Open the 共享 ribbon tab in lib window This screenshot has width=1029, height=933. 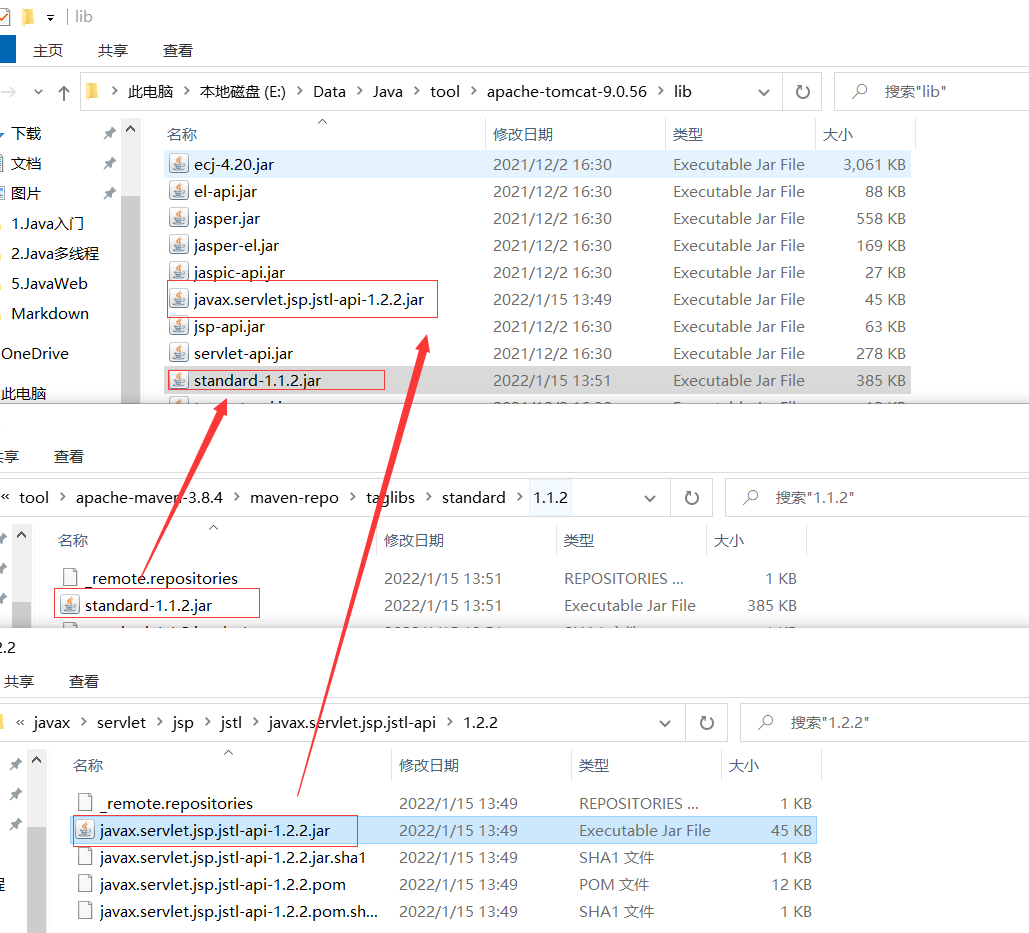pos(112,51)
